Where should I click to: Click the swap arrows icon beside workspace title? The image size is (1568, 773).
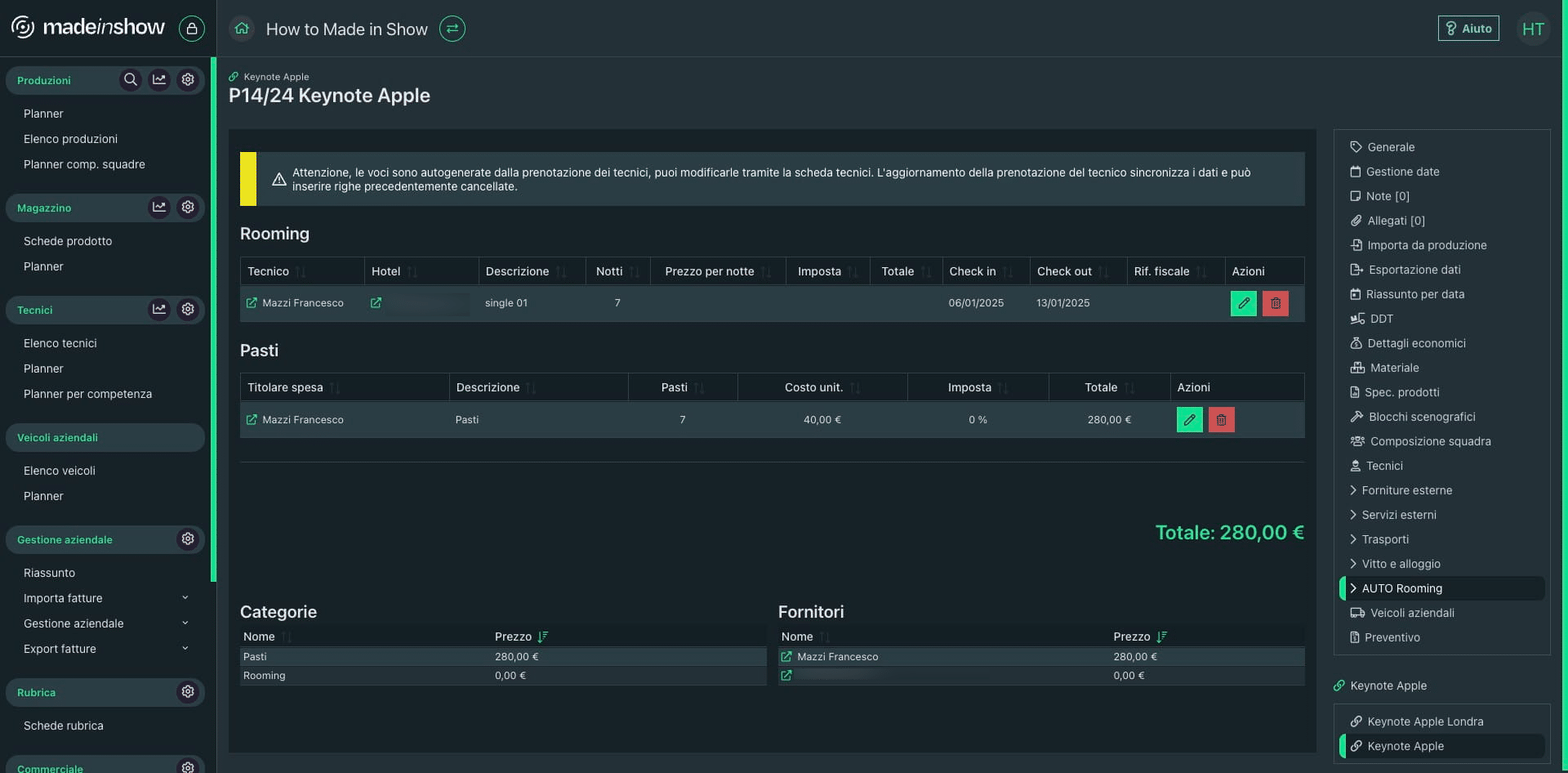(452, 29)
